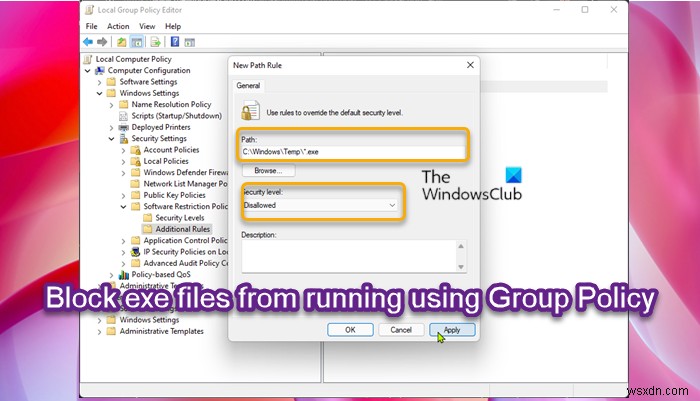Select the Security Levels tree item

pyautogui.click(x=179, y=218)
